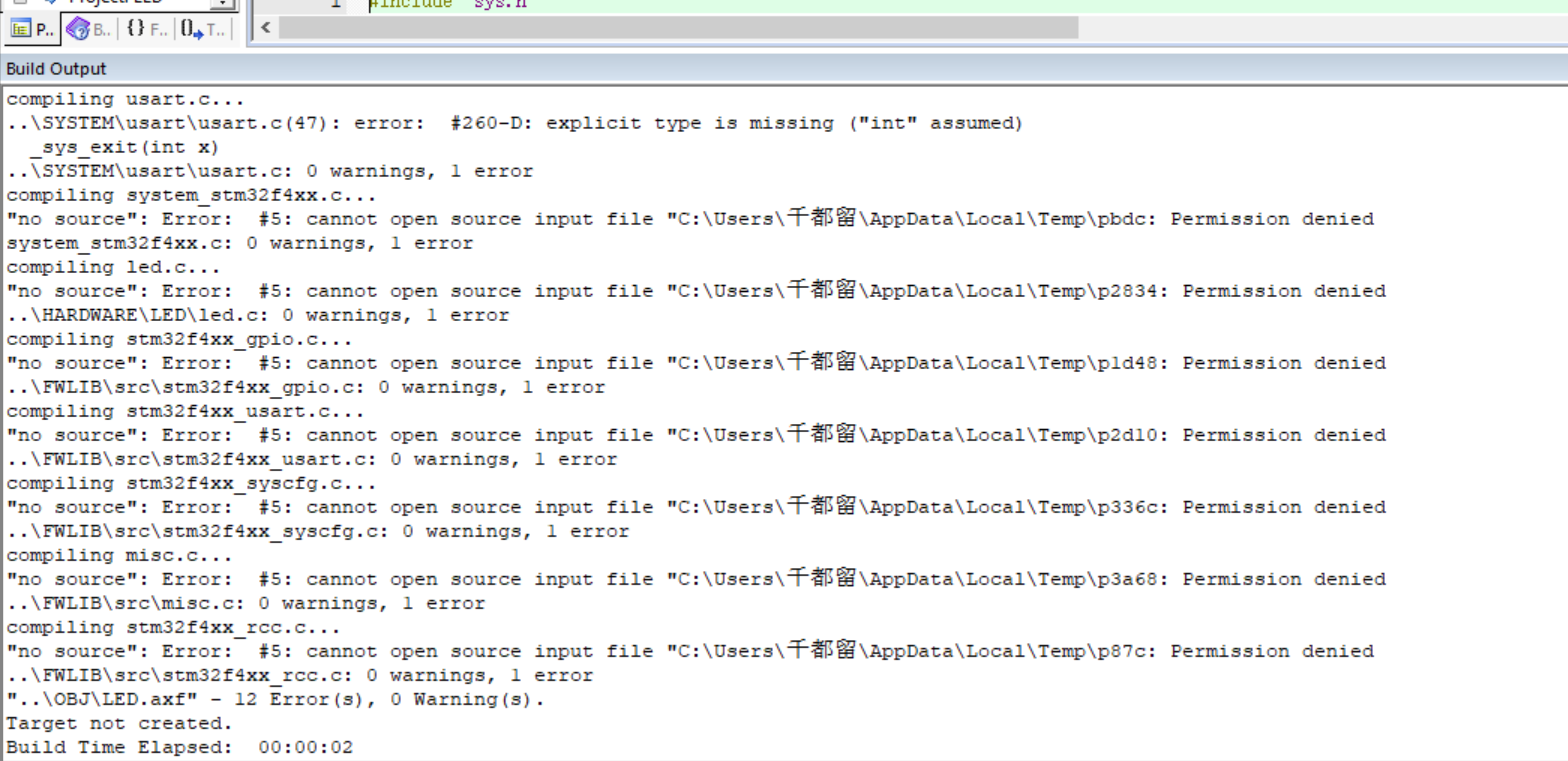Click the editor horizontal scrollbar thumb
The image size is (1568, 761).
tap(678, 27)
